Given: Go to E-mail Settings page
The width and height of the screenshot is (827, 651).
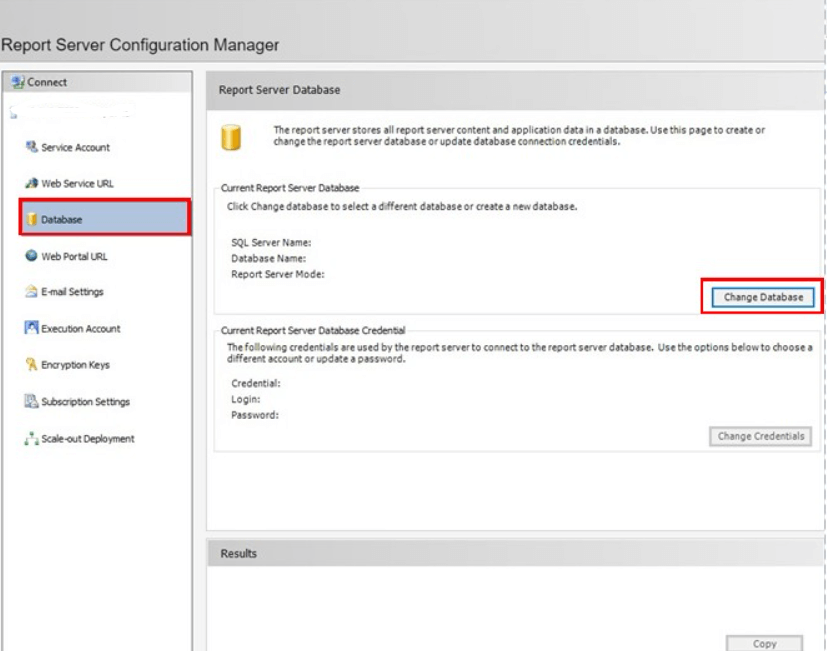Looking at the screenshot, I should click(72, 293).
